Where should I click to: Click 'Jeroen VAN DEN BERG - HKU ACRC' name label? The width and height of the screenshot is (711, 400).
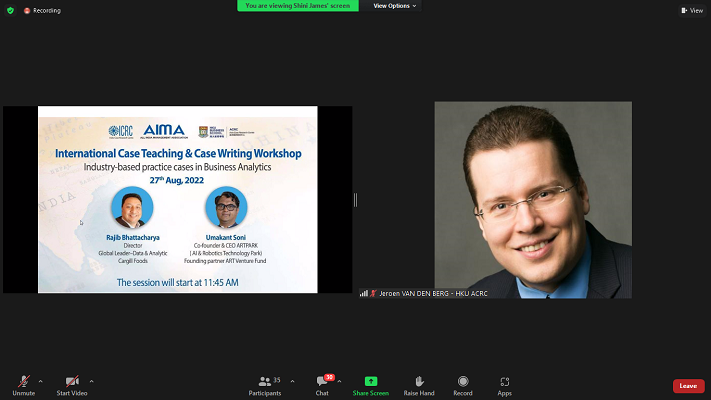point(433,293)
